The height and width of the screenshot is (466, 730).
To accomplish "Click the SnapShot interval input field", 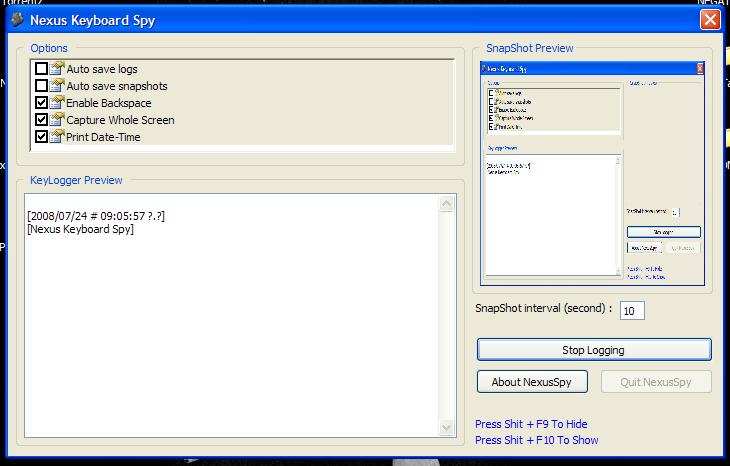I will (x=632, y=311).
